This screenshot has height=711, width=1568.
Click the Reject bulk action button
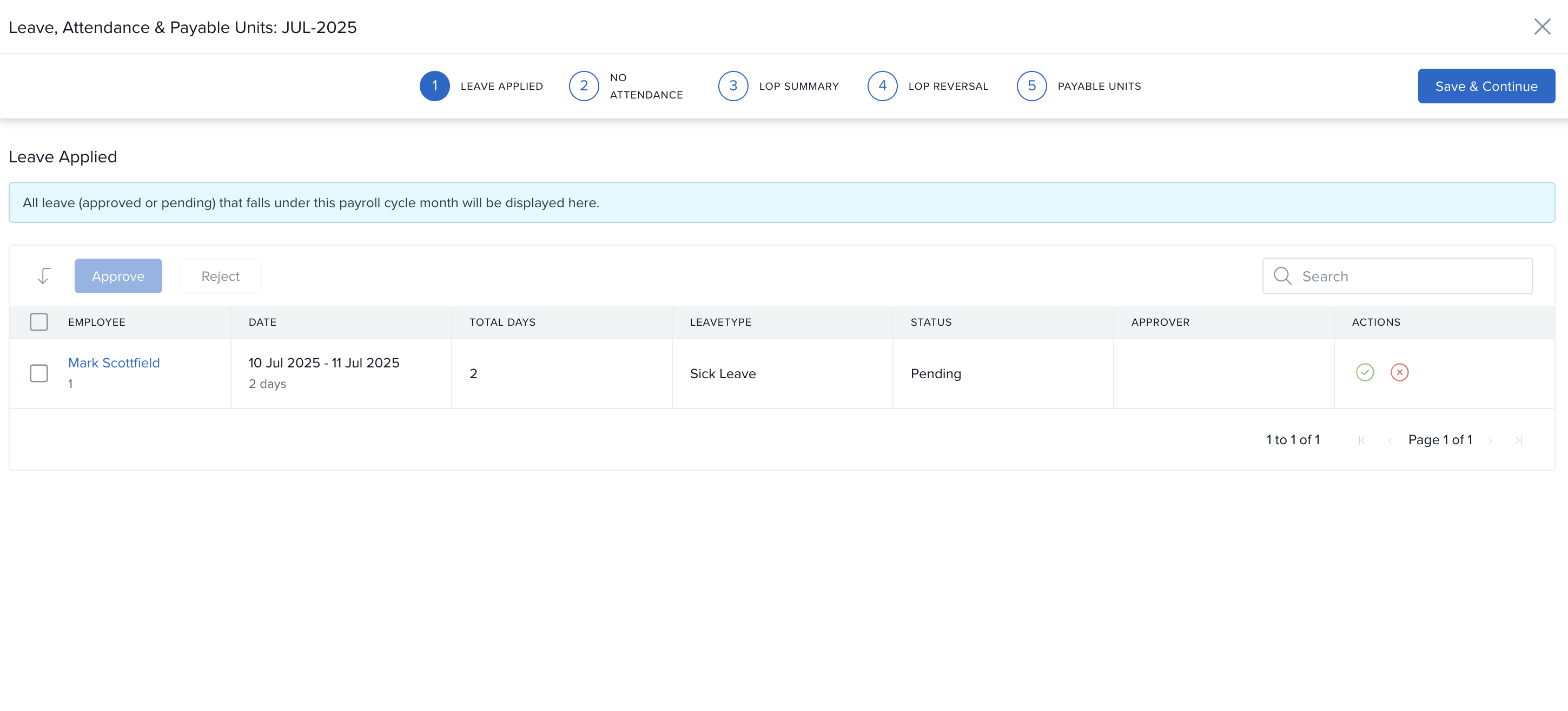[220, 276]
